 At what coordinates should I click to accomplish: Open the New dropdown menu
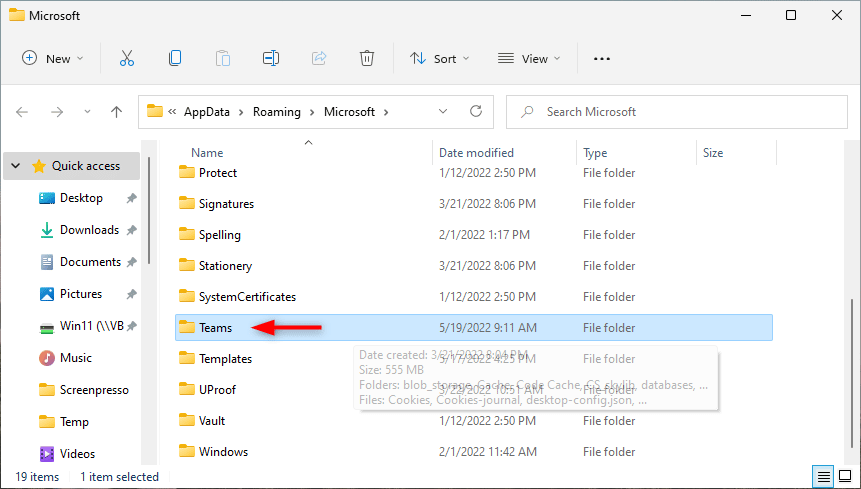click(52, 58)
